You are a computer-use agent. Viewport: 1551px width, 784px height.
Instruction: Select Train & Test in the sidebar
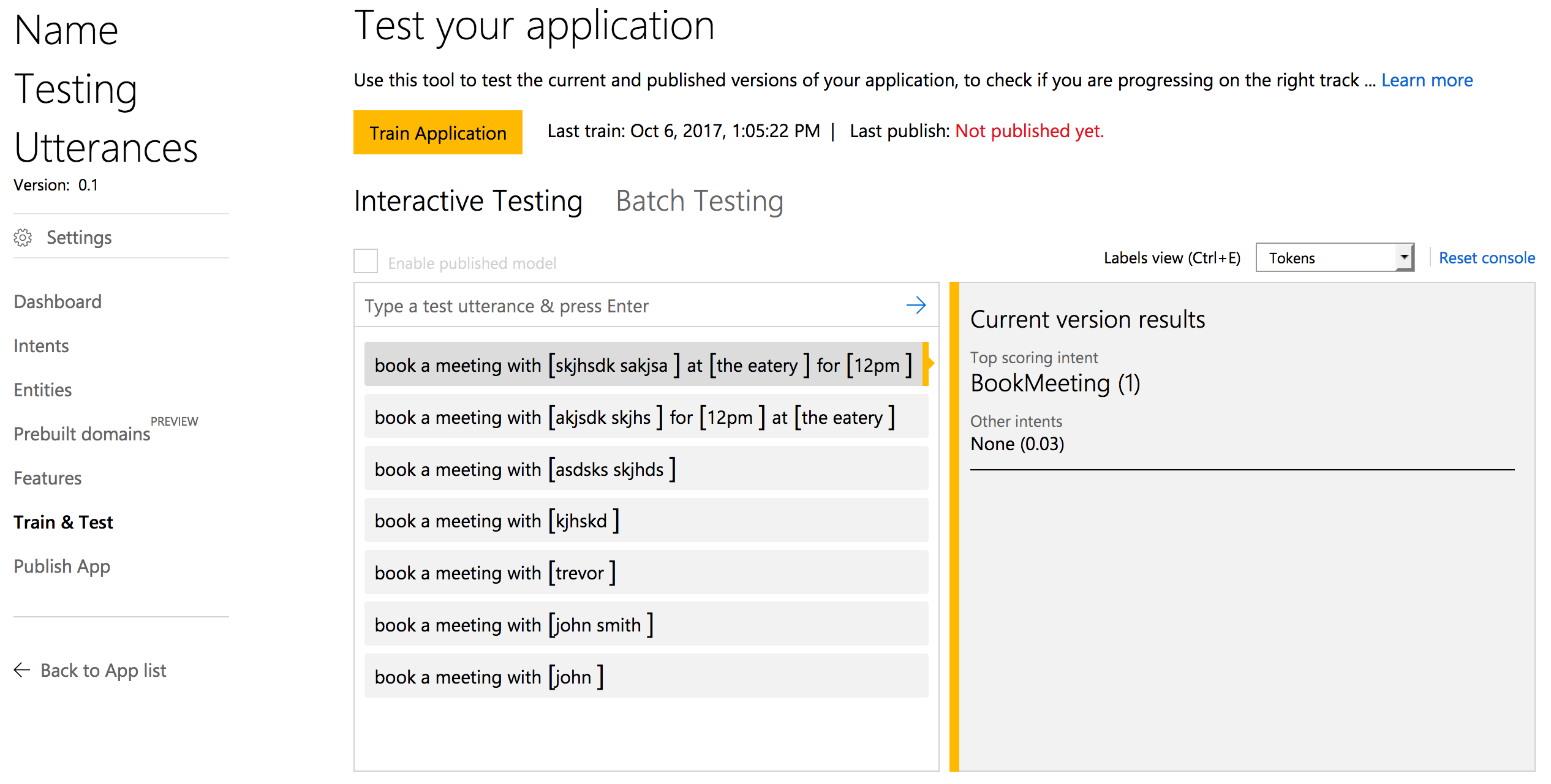[62, 522]
